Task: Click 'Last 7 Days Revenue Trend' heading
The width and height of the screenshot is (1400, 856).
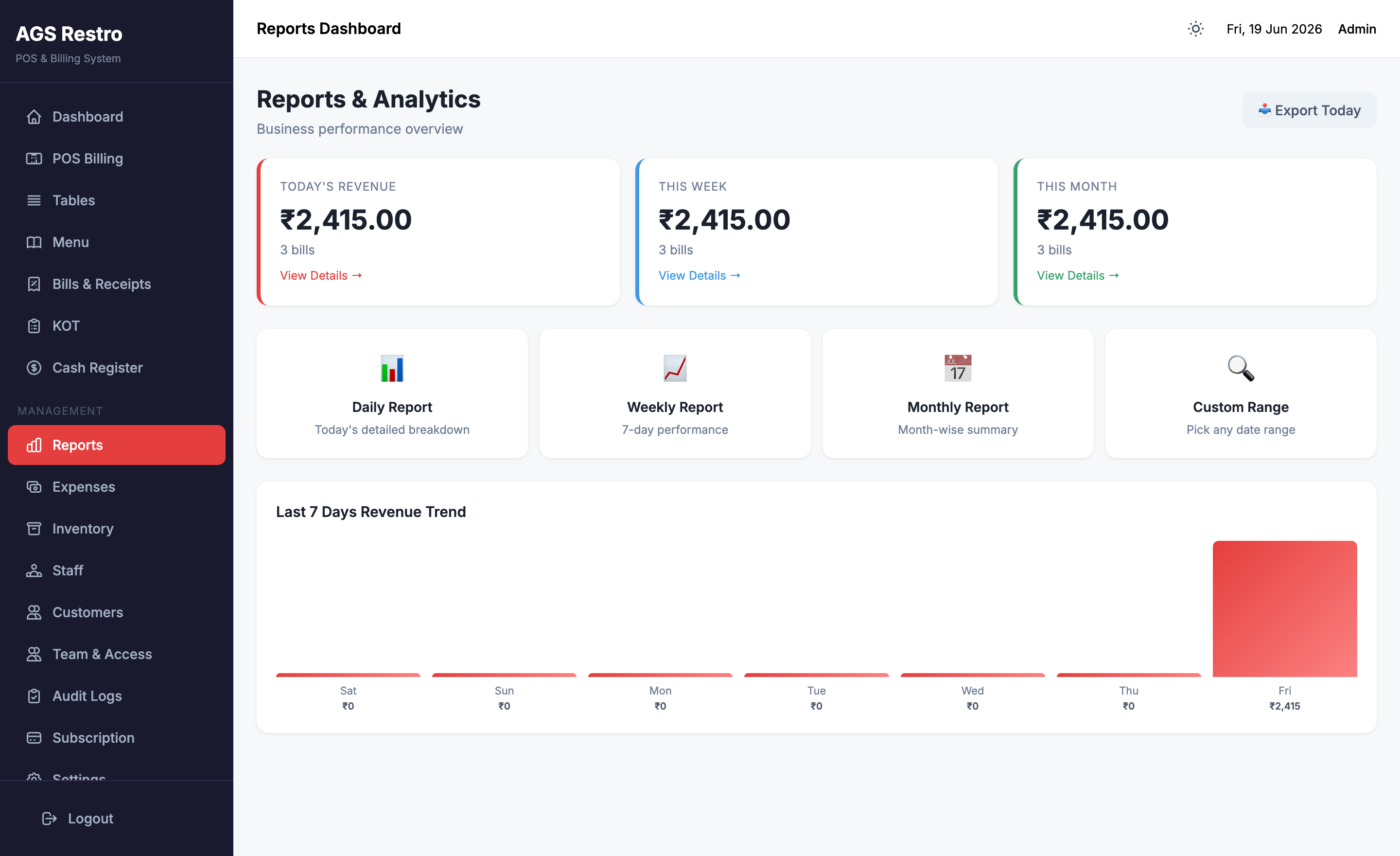Action: [371, 512]
